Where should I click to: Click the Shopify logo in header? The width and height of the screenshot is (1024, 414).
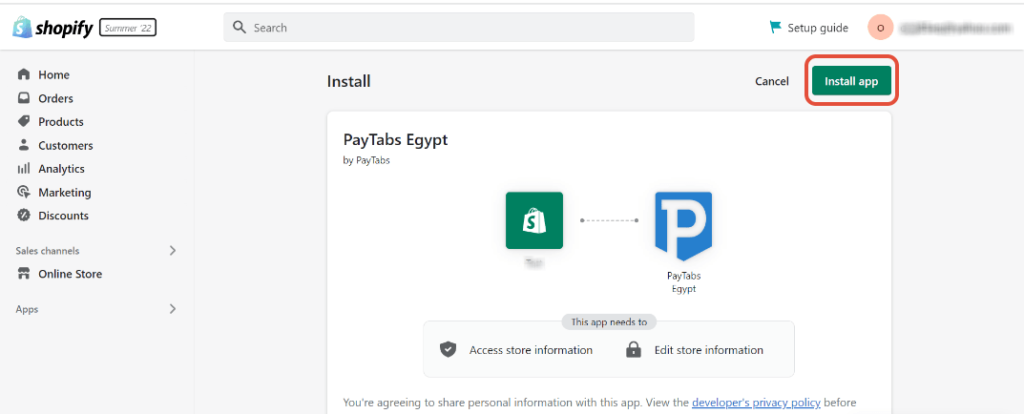(53, 28)
